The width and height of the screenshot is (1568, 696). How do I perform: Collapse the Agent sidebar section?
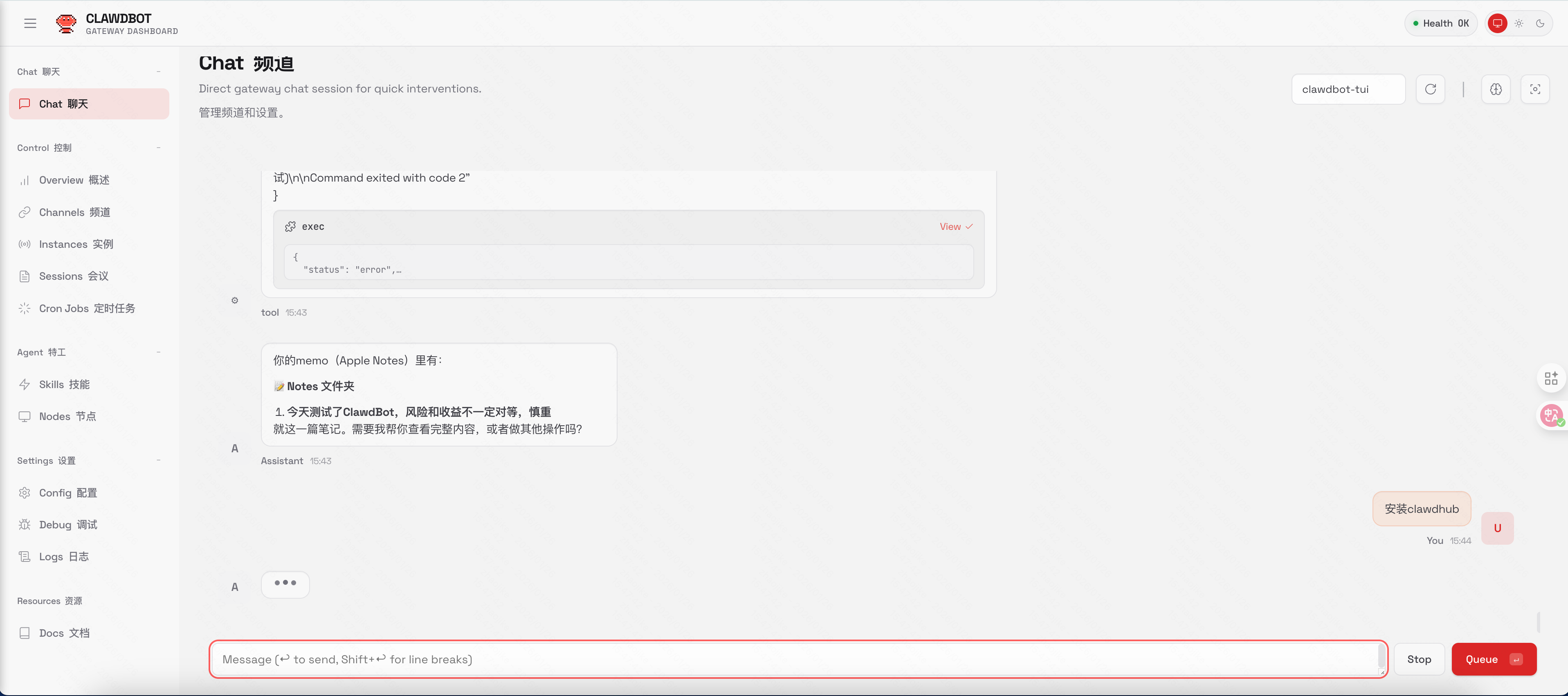click(x=158, y=352)
